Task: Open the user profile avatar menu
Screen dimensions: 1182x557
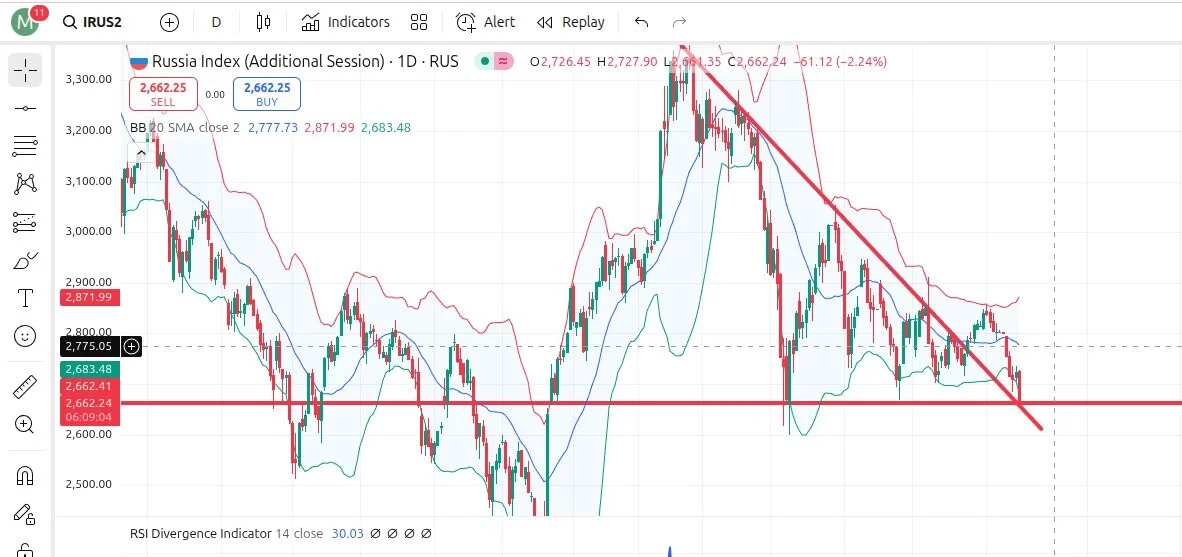Action: [26, 22]
